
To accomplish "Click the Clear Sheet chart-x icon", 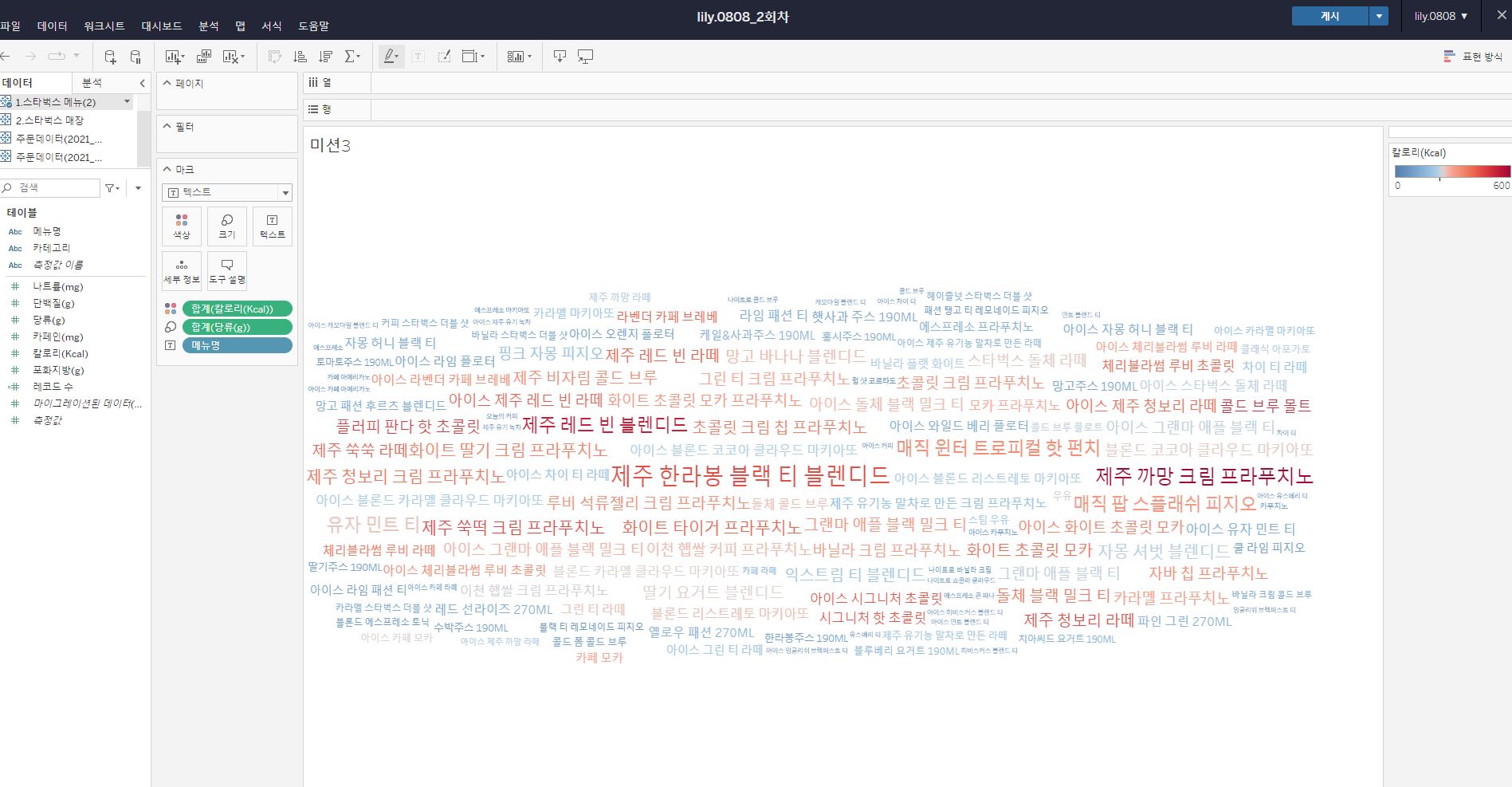I will (234, 57).
